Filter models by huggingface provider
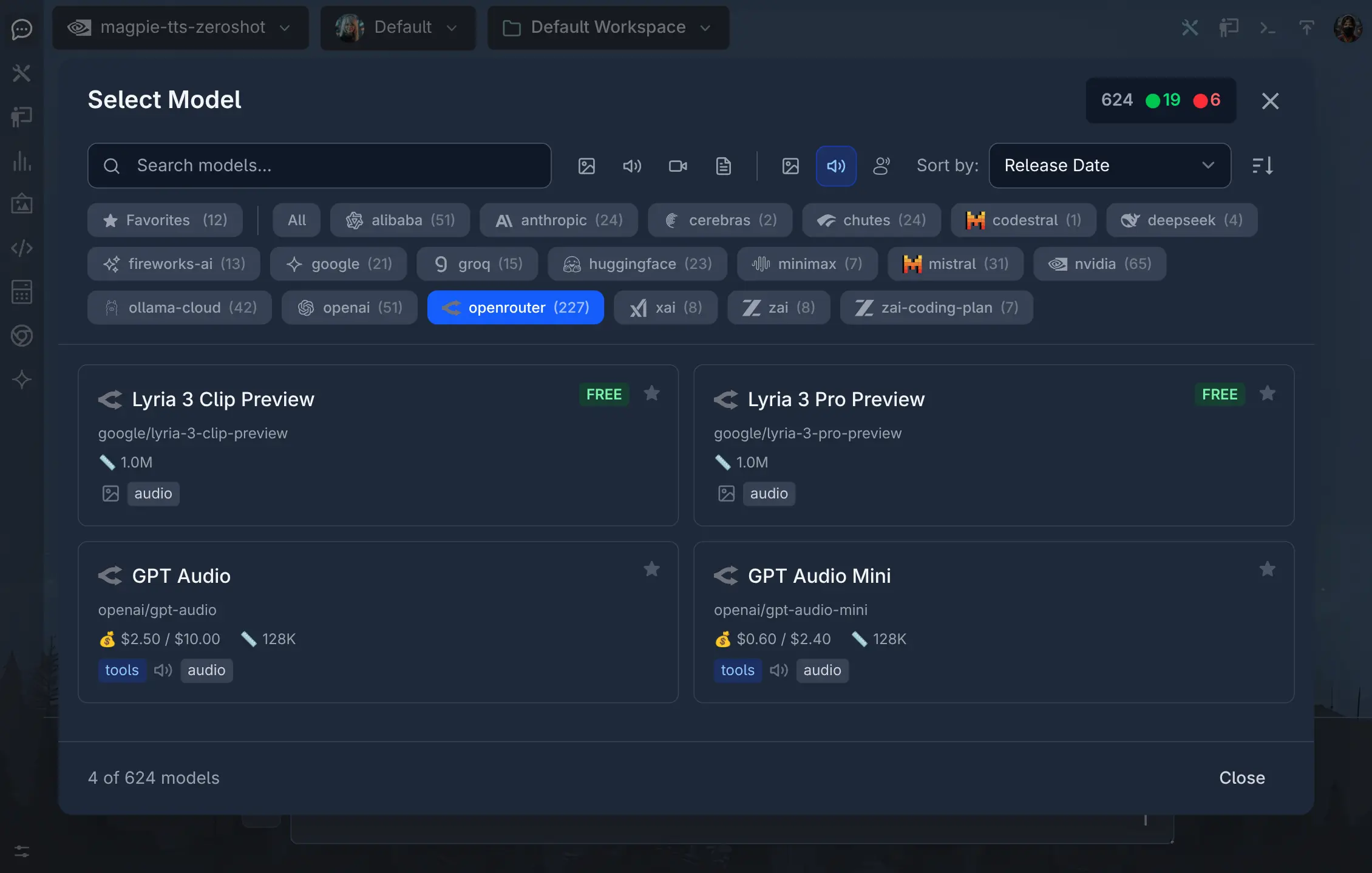 [x=637, y=263]
